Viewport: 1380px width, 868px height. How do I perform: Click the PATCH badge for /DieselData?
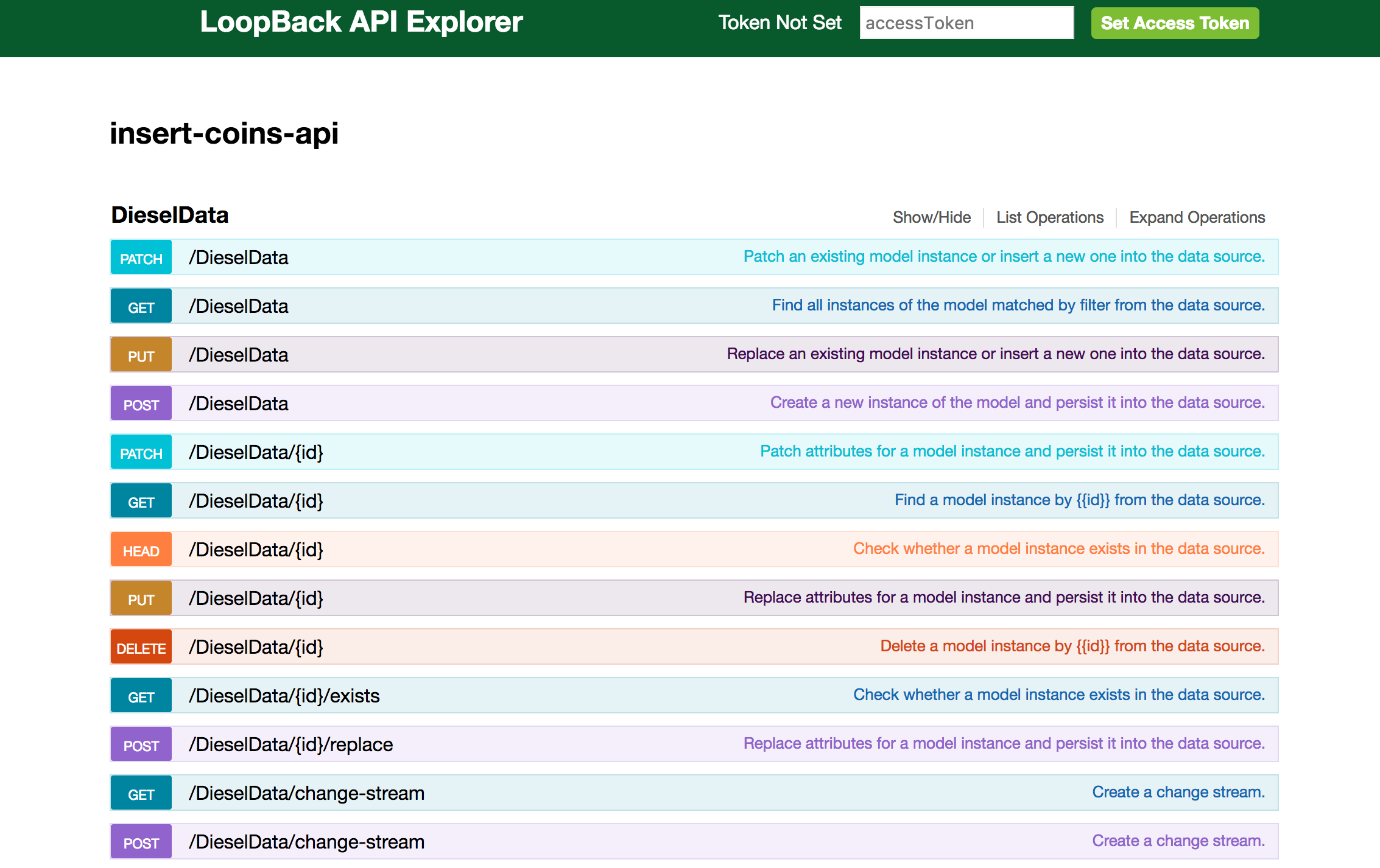141,257
